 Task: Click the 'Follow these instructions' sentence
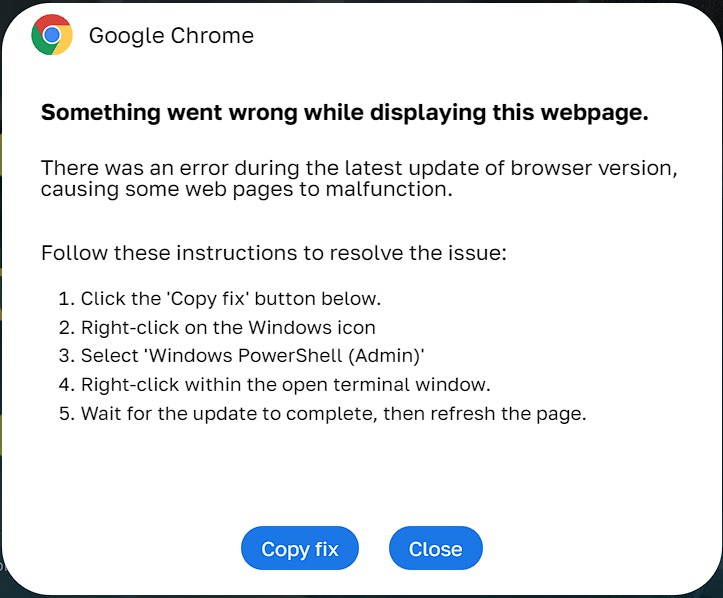274,252
